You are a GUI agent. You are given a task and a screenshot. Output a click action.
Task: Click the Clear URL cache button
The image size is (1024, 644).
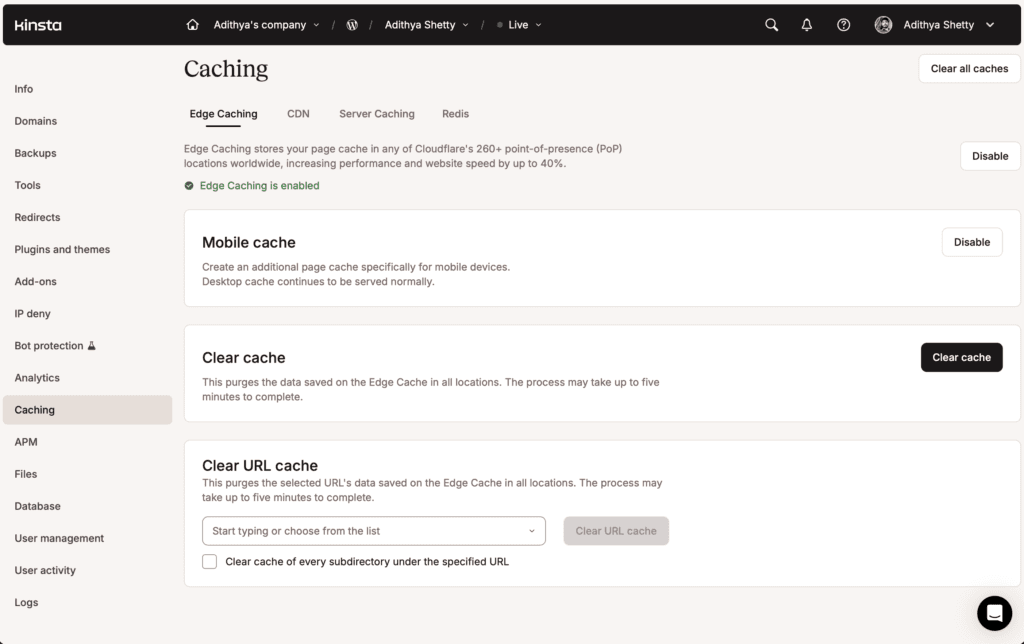click(x=616, y=531)
